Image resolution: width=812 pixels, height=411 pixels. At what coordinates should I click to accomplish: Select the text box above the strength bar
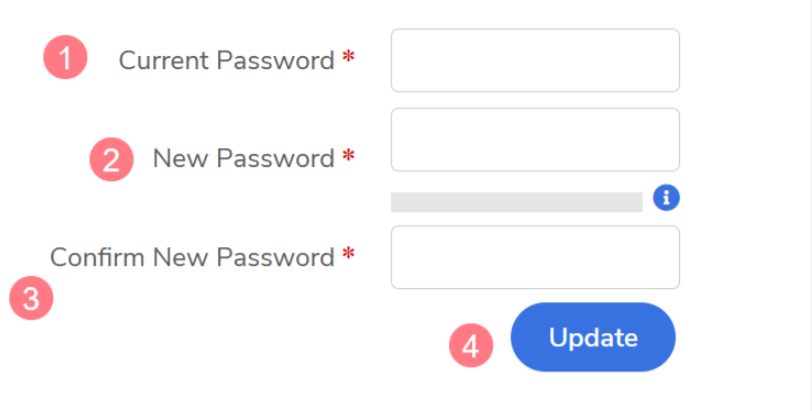(535, 140)
